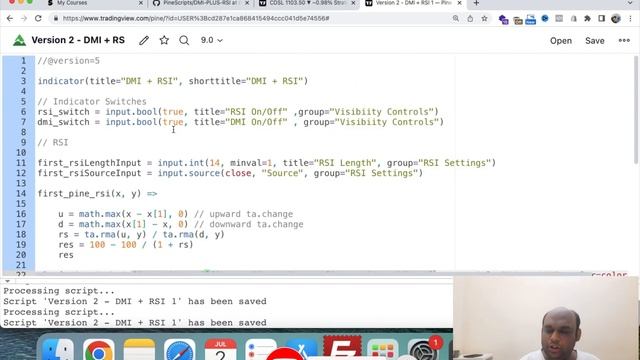The image size is (640, 360).
Task: Click the share icon in address bar
Action: point(470,18)
